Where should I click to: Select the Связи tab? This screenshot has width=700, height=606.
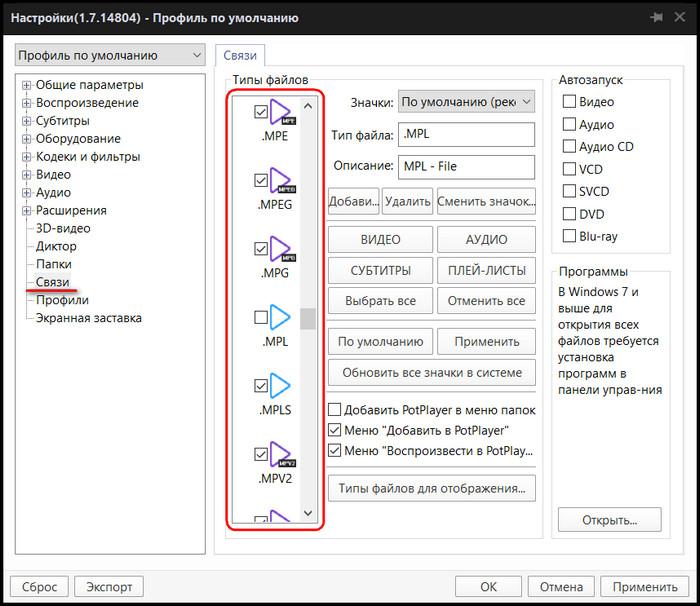(240, 55)
